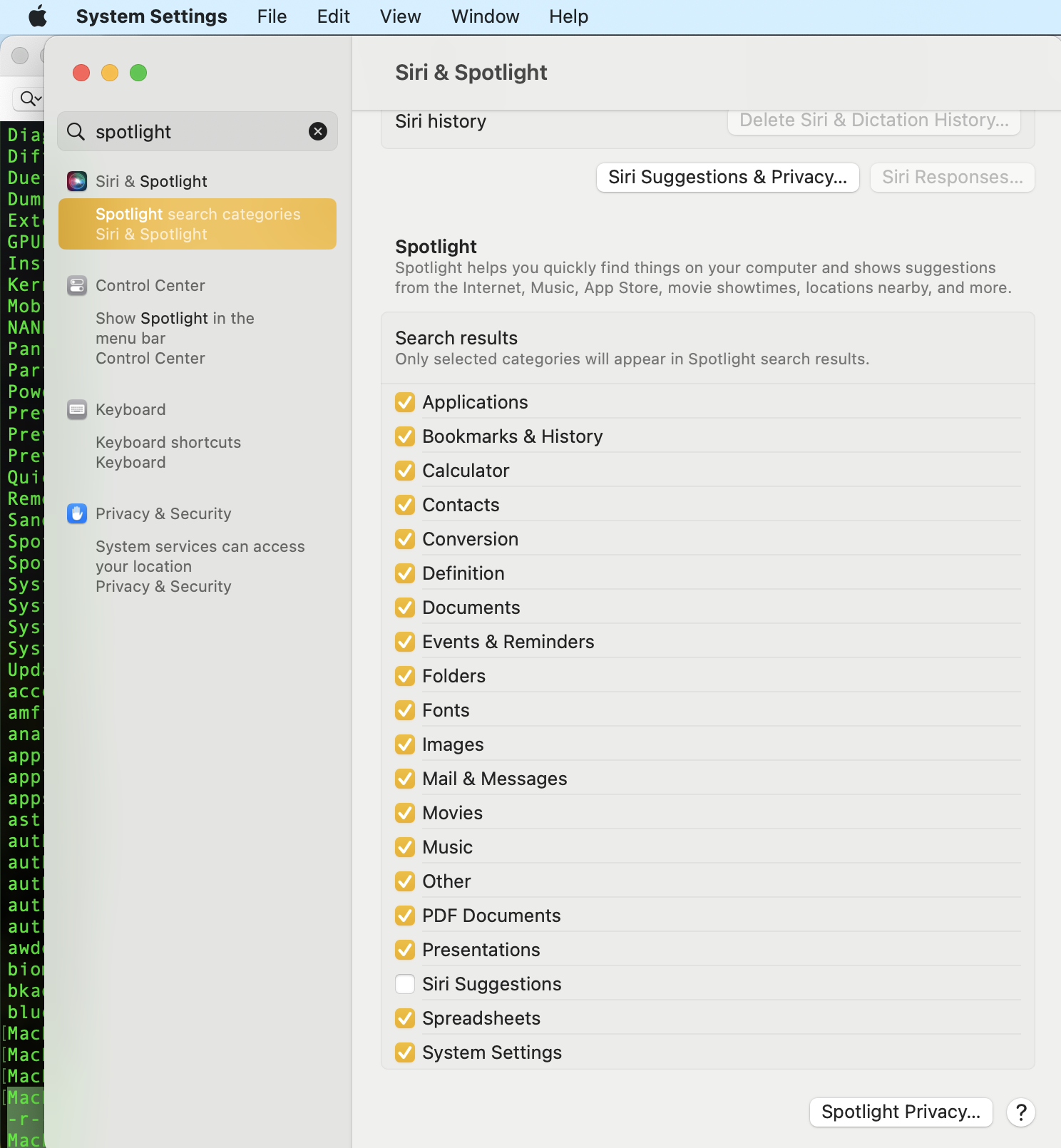
Task: Select Spotlight search categories result
Action: pos(198,224)
